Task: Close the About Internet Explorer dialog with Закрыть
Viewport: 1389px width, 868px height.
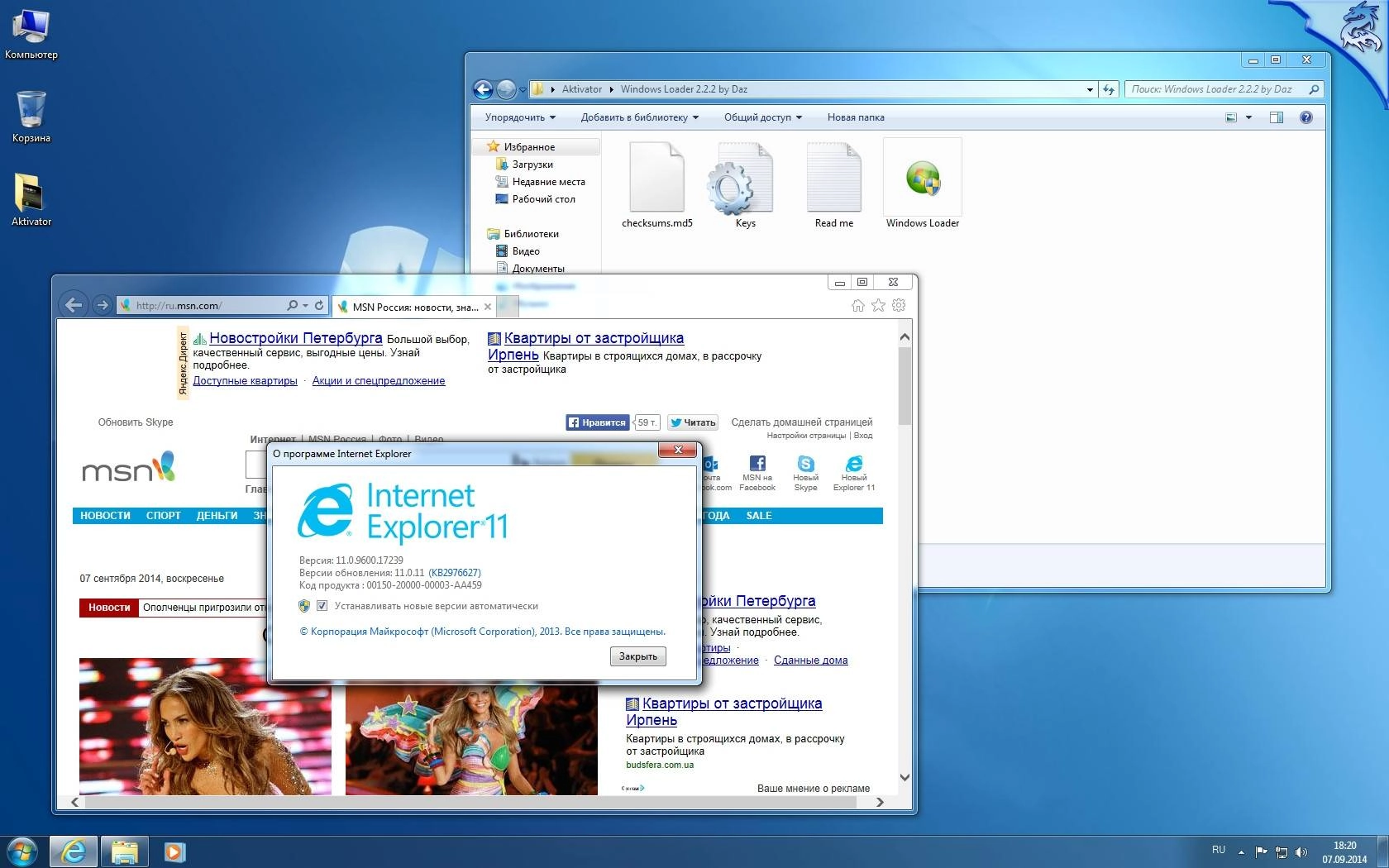Action: click(x=638, y=656)
